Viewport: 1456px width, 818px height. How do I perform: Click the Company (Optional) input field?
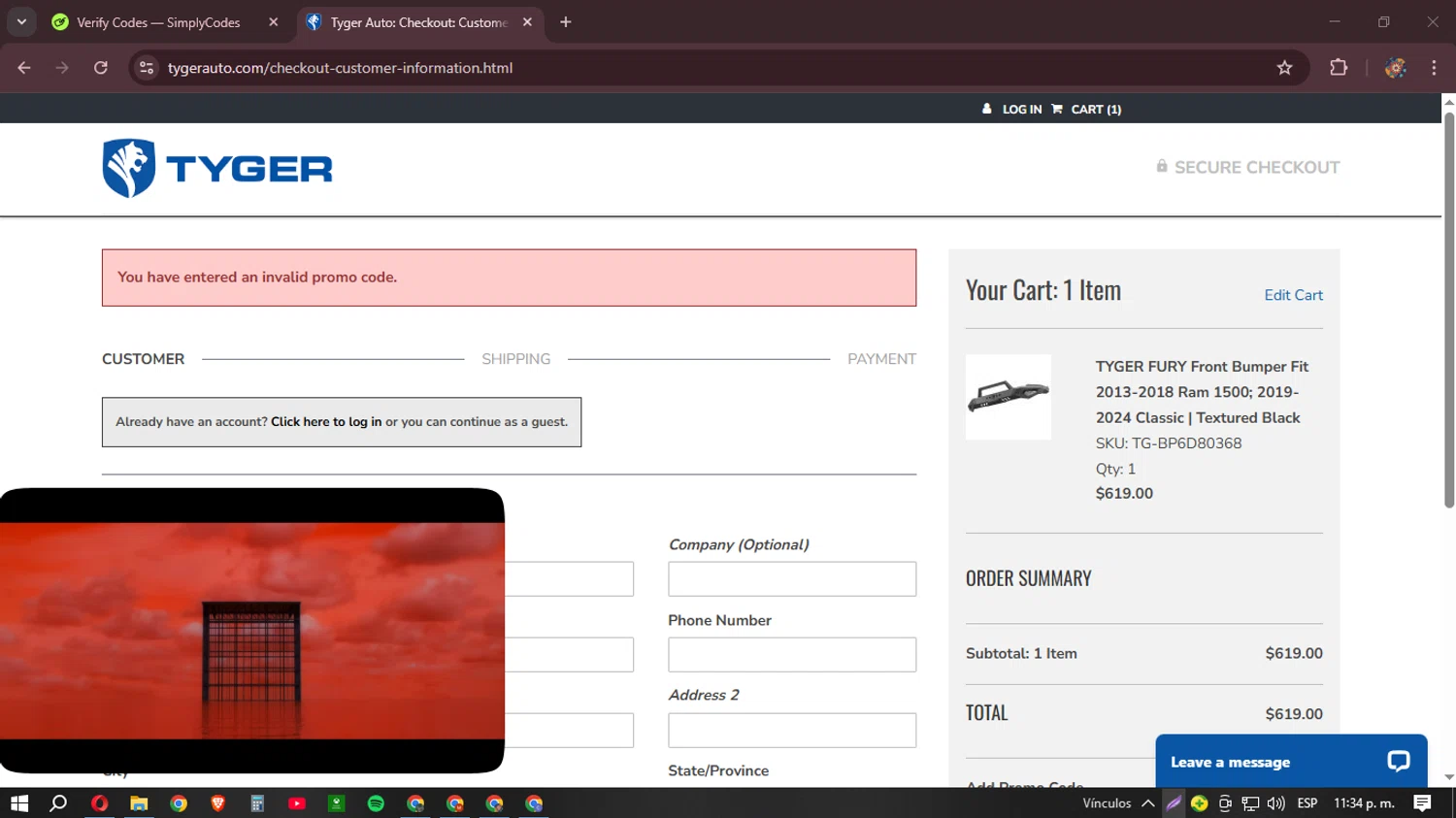click(792, 579)
